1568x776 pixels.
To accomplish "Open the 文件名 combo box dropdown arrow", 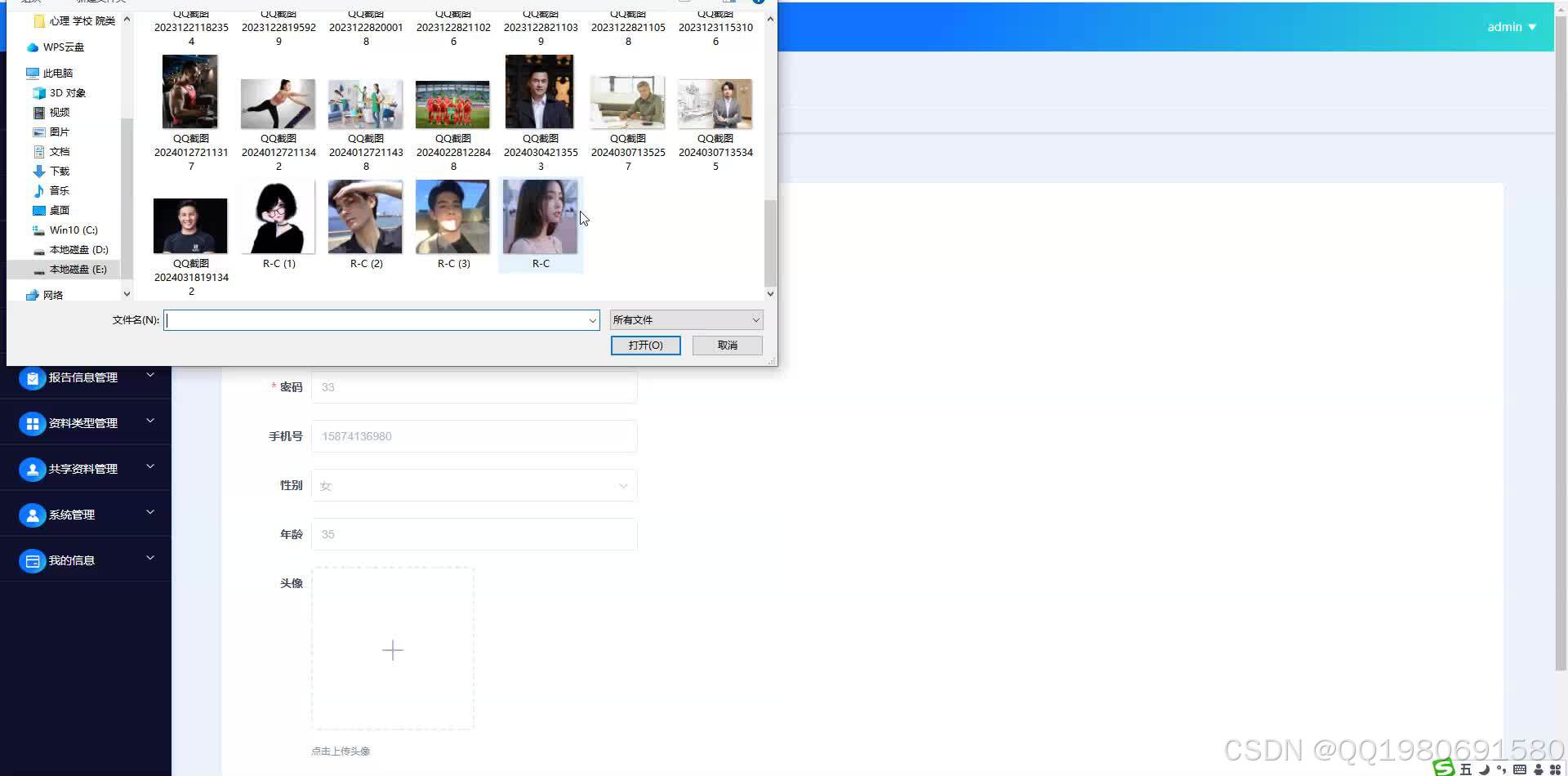I will pyautogui.click(x=592, y=321).
